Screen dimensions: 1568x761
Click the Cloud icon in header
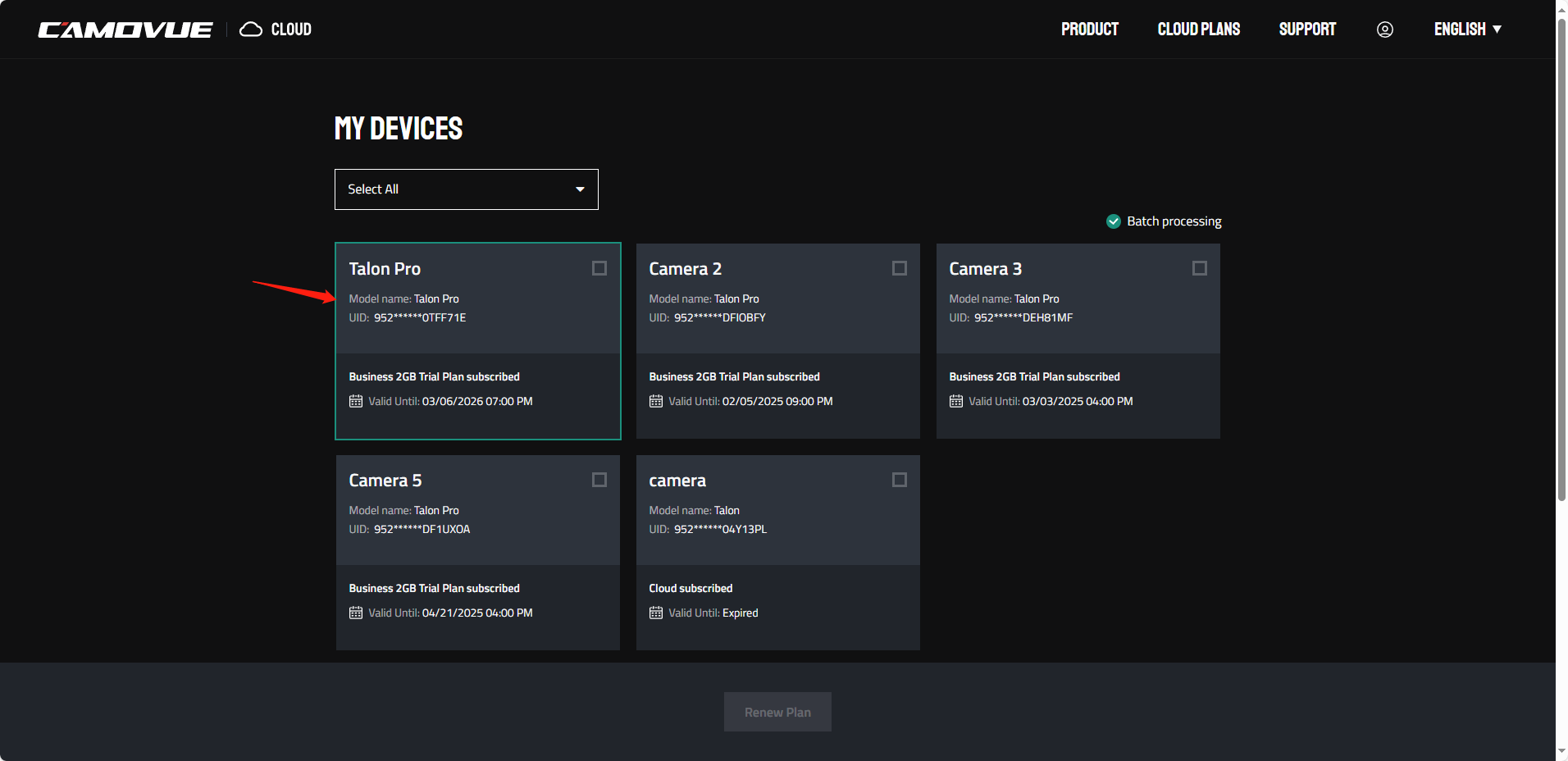point(251,30)
